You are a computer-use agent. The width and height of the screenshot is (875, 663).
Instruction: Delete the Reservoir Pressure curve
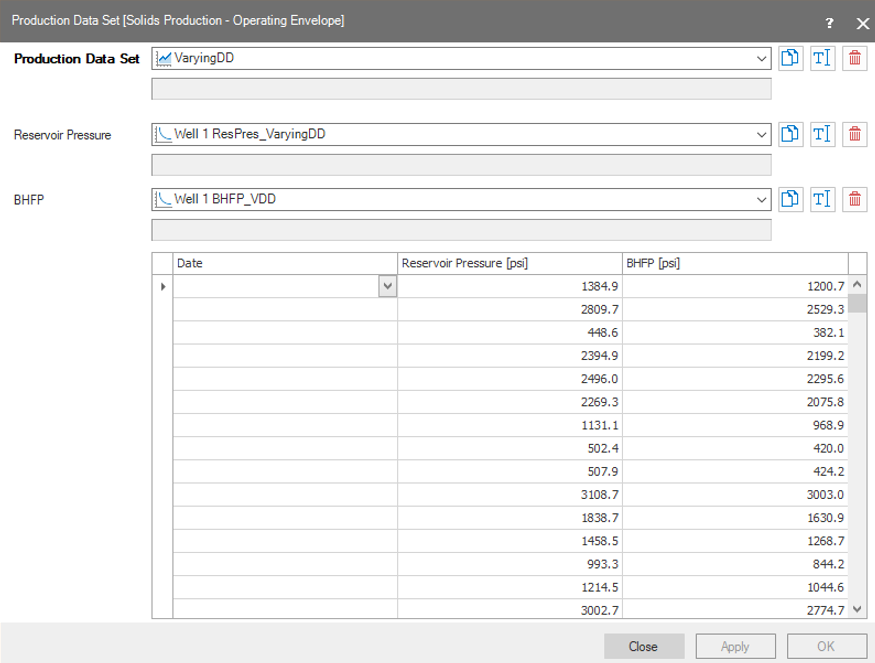(x=855, y=134)
